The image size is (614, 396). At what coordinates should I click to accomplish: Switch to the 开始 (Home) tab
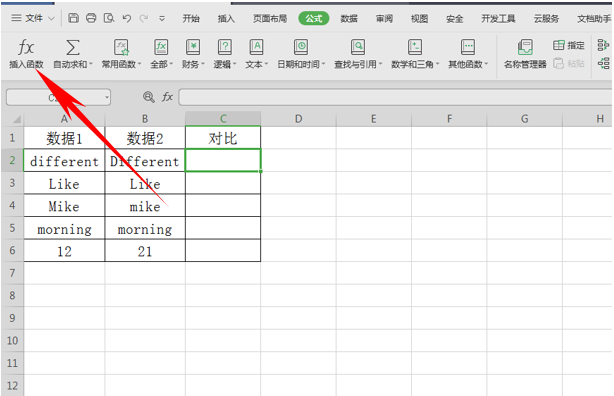[x=191, y=18]
